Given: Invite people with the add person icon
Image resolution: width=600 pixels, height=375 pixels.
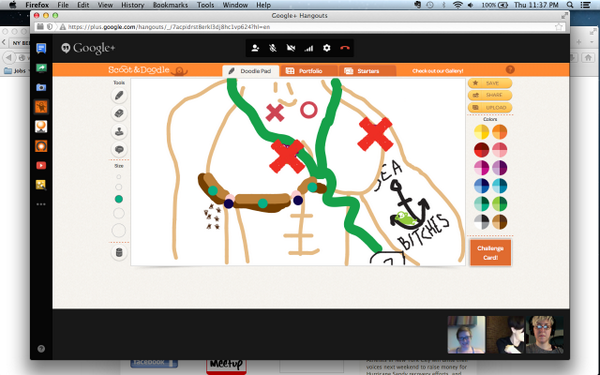Looking at the screenshot, I should pos(255,48).
